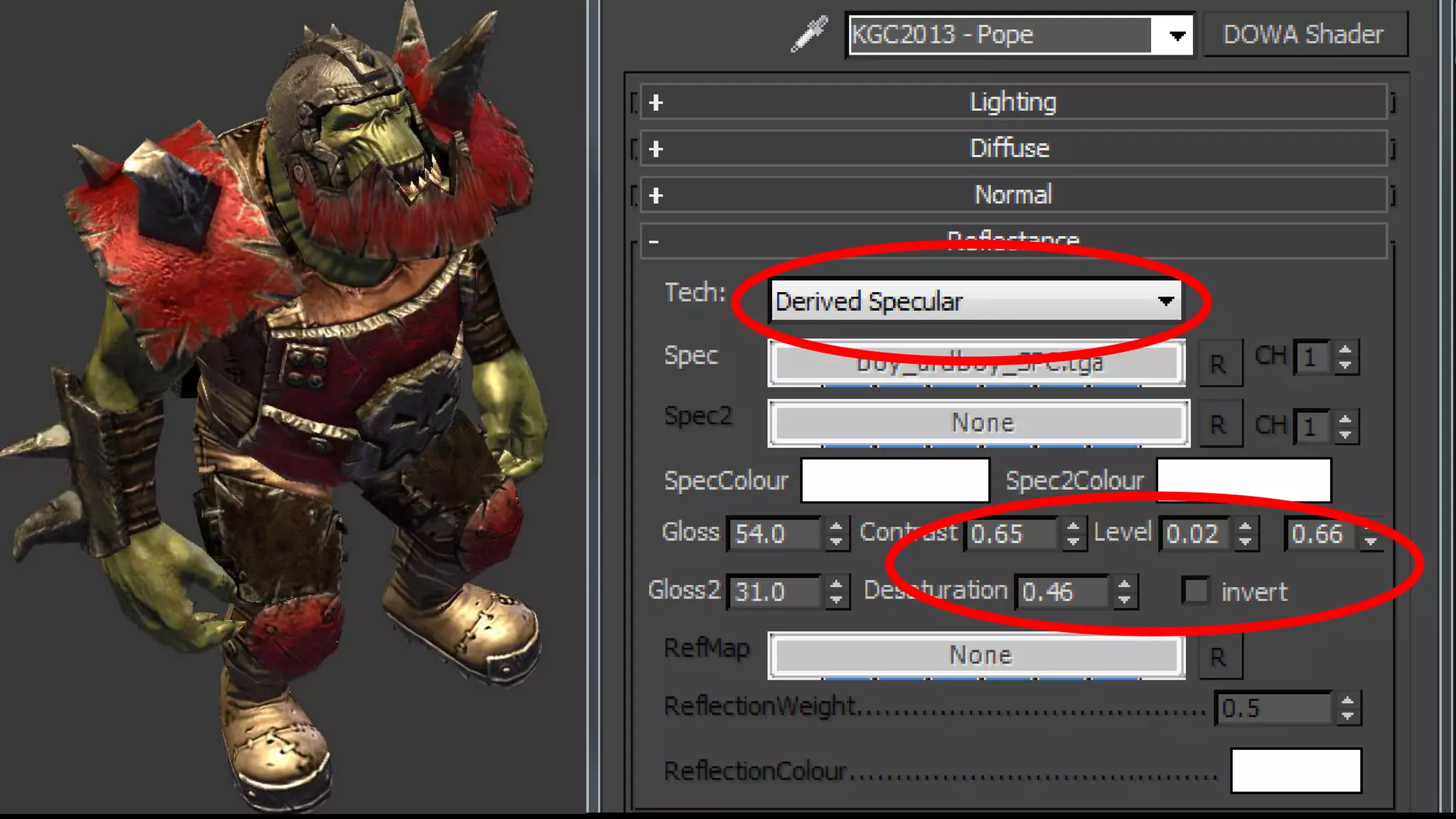Image resolution: width=1456 pixels, height=819 pixels.
Task: Open the KGC2013 - Pope material dropdown
Action: pos(1177,35)
